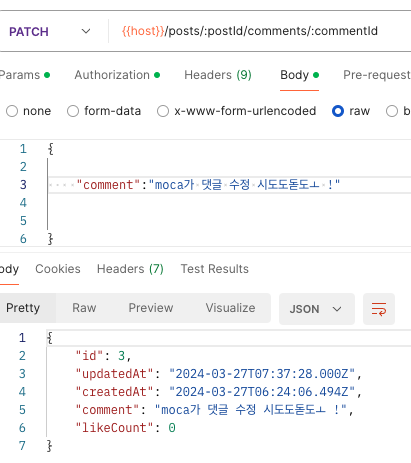The width and height of the screenshot is (411, 463).
Task: Open the Authorization tab
Action: pos(117,75)
